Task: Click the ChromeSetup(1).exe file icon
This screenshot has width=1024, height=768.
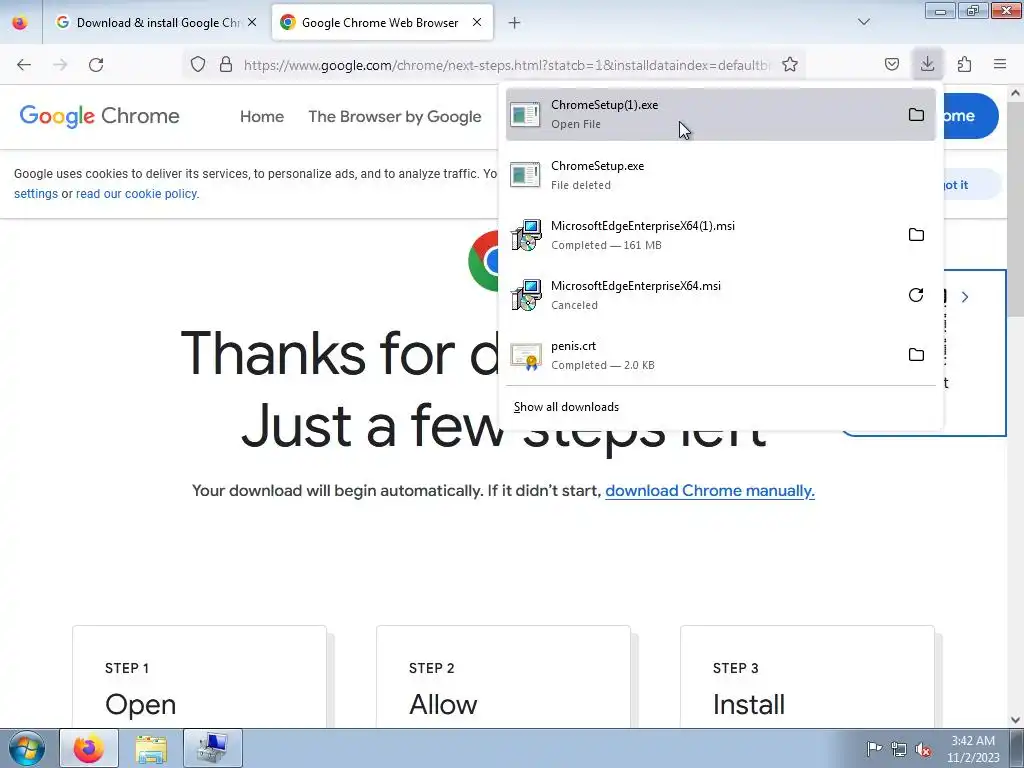Action: (x=525, y=114)
